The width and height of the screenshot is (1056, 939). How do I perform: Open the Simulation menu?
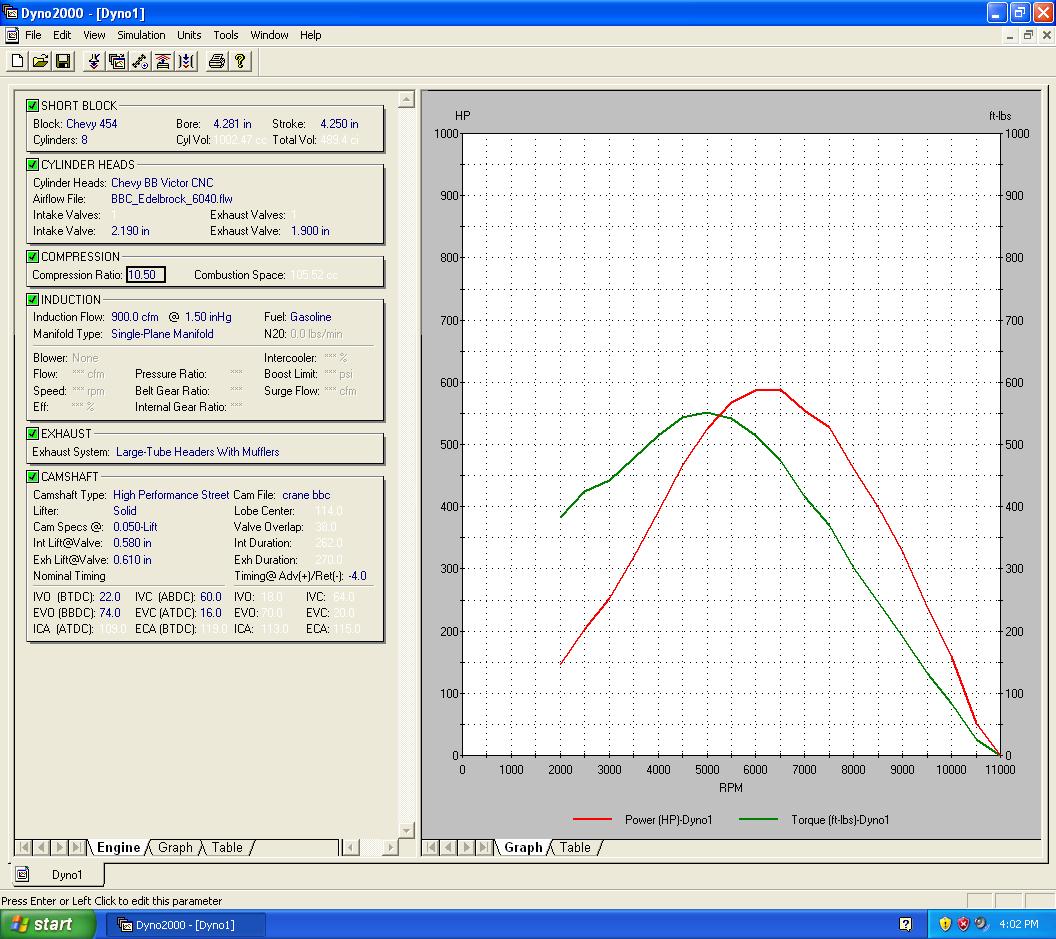tap(141, 35)
